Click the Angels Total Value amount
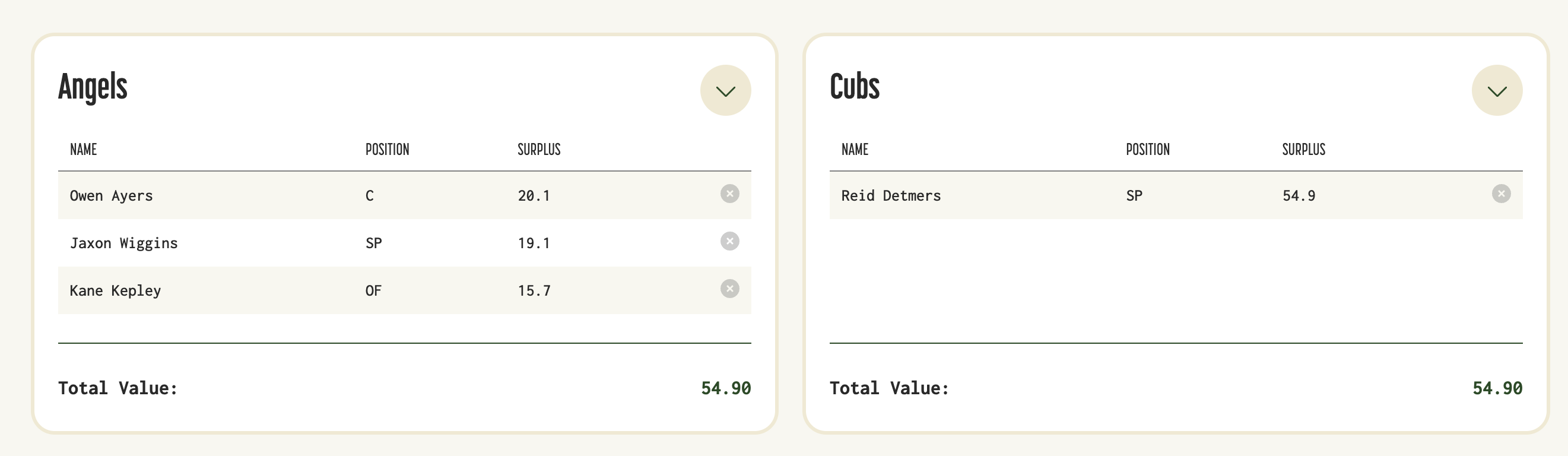Screen dimensions: 1568x456 tap(726, 388)
